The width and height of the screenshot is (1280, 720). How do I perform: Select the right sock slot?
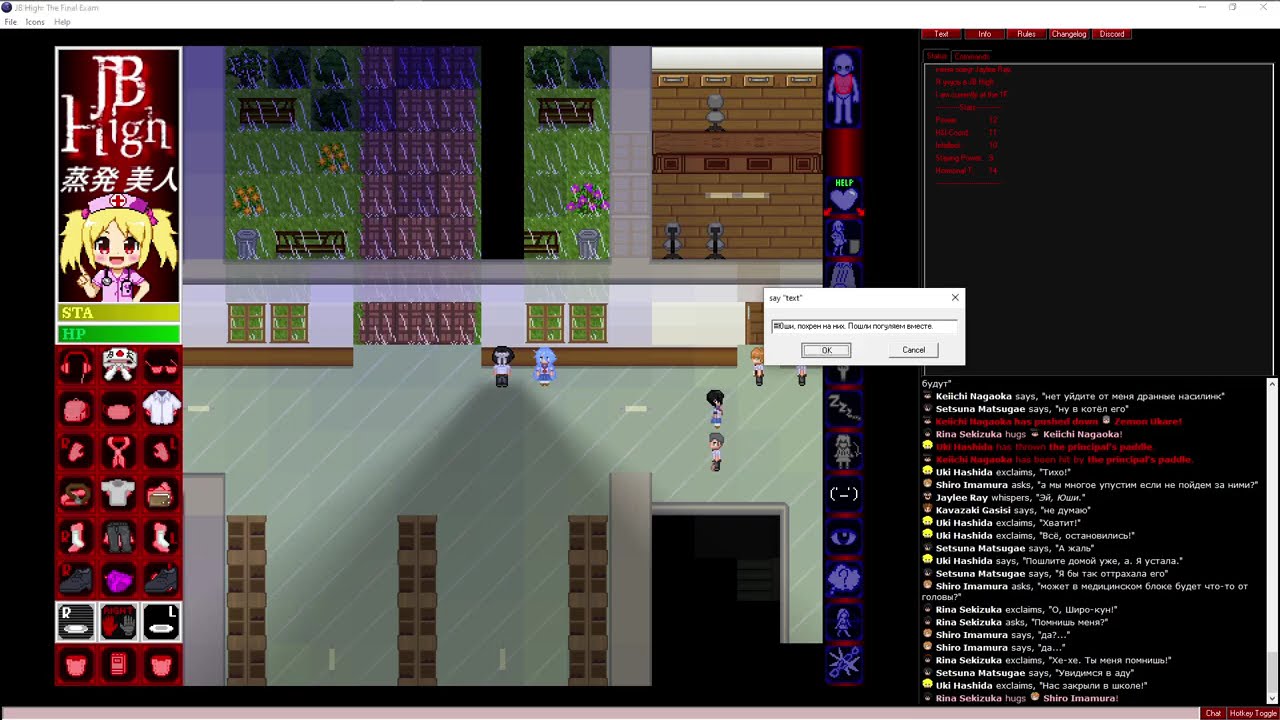pos(76,536)
